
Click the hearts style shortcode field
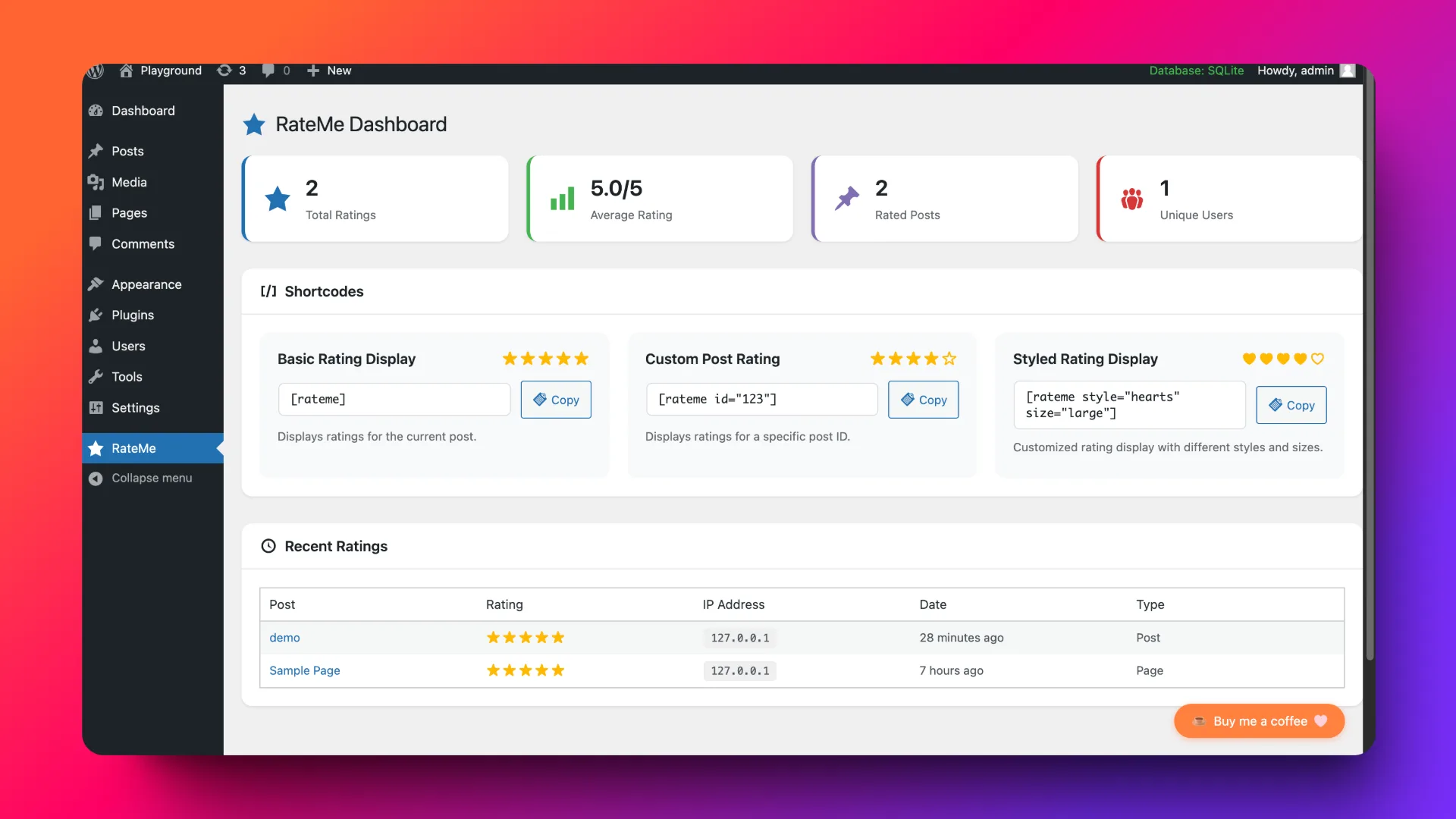coord(1130,405)
